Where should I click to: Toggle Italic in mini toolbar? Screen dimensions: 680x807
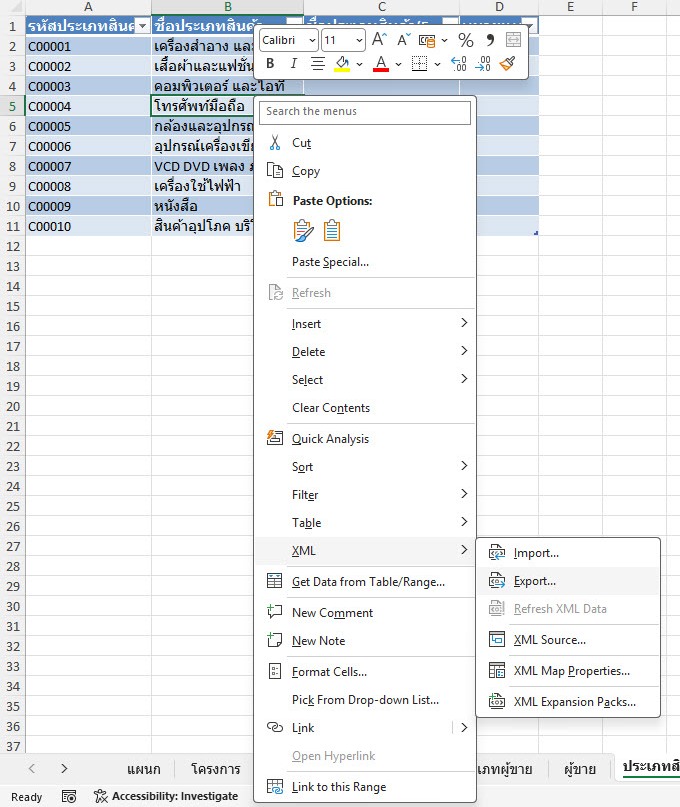coord(293,64)
